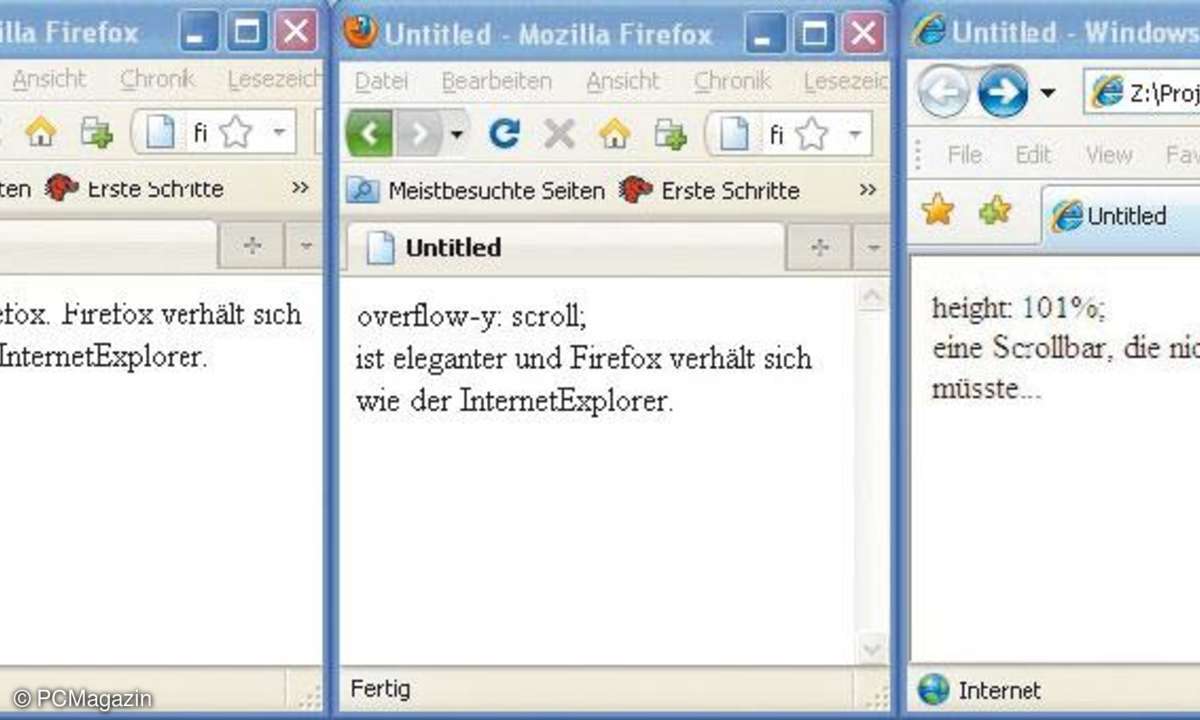Open history dropdown beside Forward in middle Firefox
Image resolution: width=1200 pixels, height=720 pixels.
click(x=456, y=133)
